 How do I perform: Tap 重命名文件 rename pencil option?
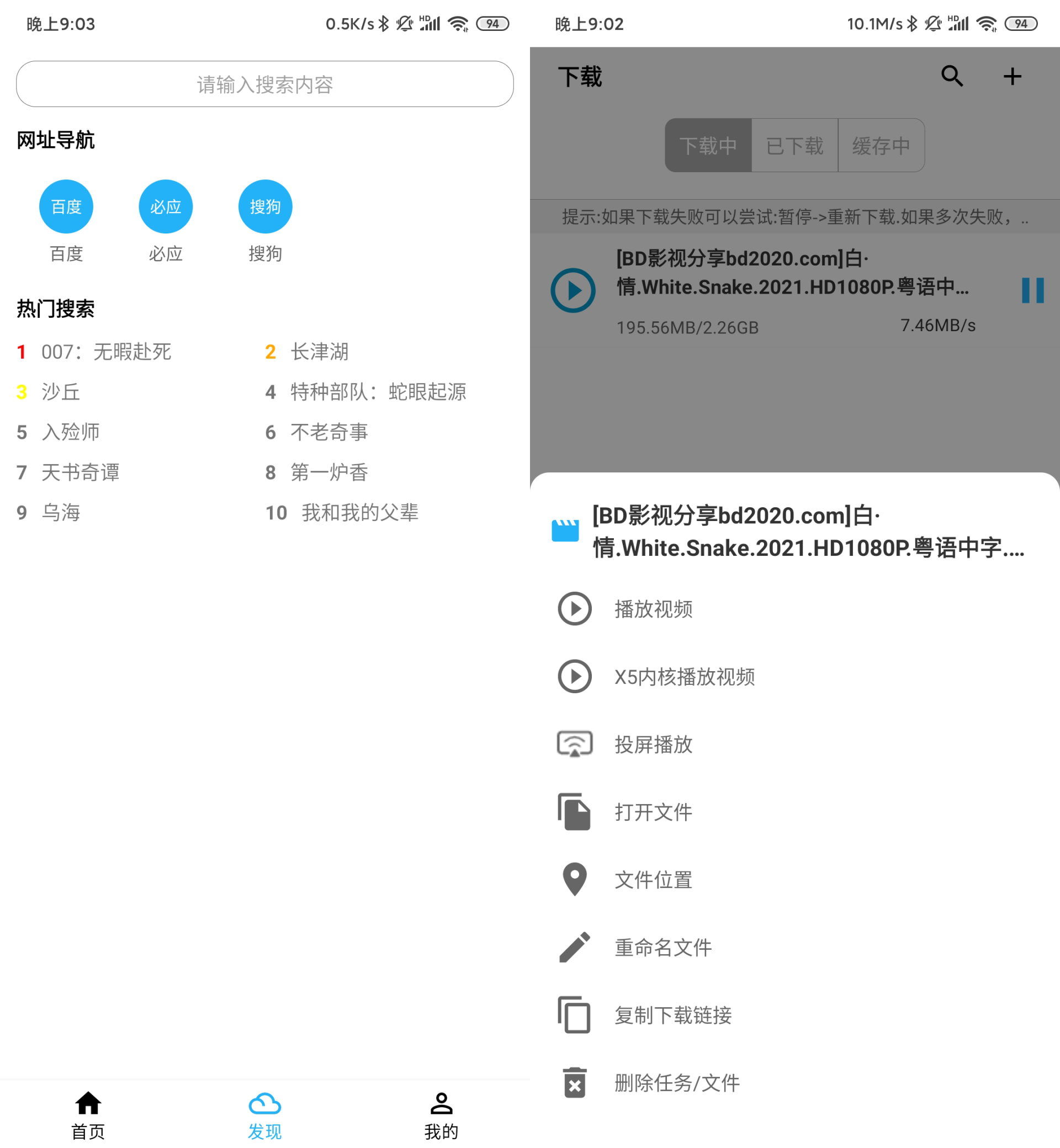coord(662,947)
